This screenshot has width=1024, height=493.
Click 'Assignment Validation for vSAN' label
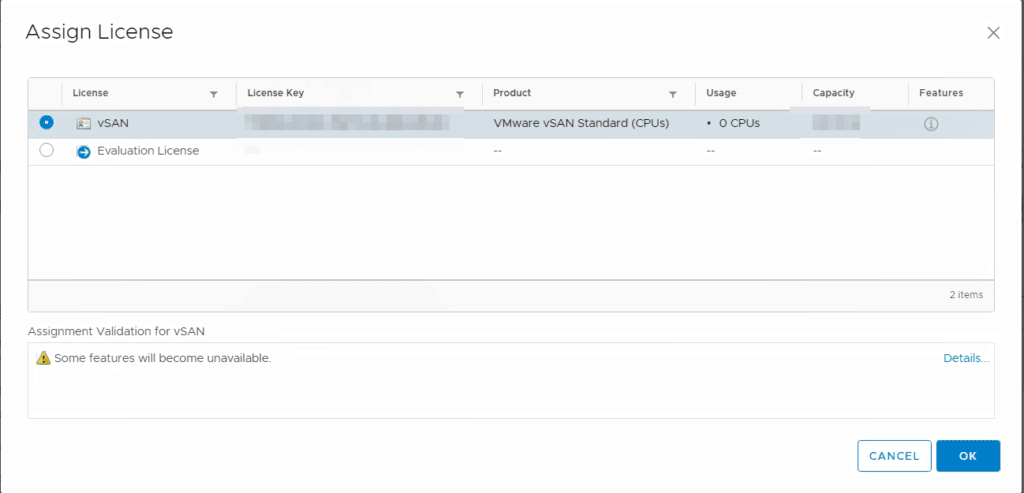pyautogui.click(x=116, y=331)
